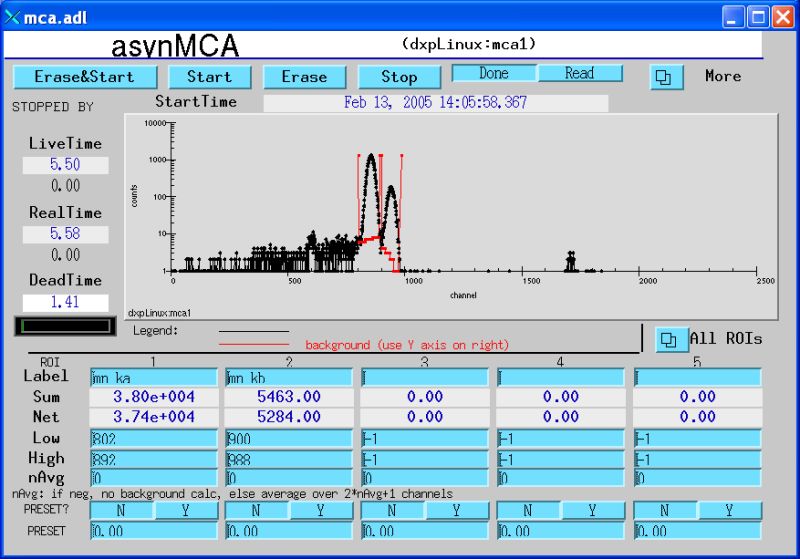Click the StartTime value Feb 13, 2005
Viewport: 800px width, 559px height.
[x=436, y=103]
